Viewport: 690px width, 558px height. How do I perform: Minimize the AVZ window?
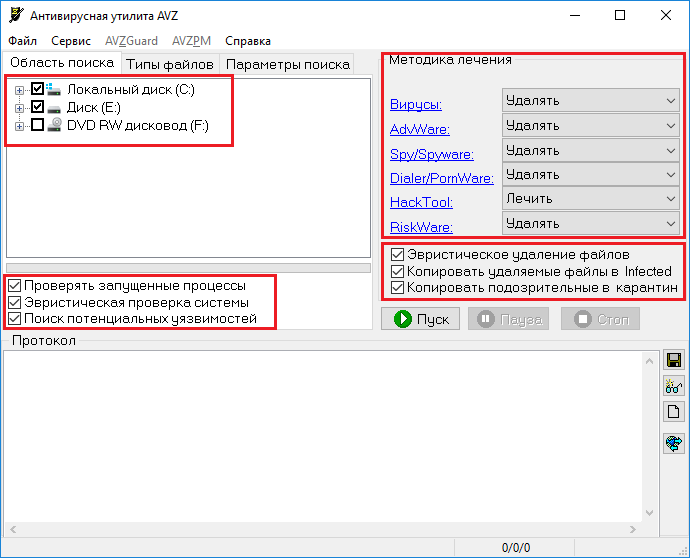click(x=575, y=15)
